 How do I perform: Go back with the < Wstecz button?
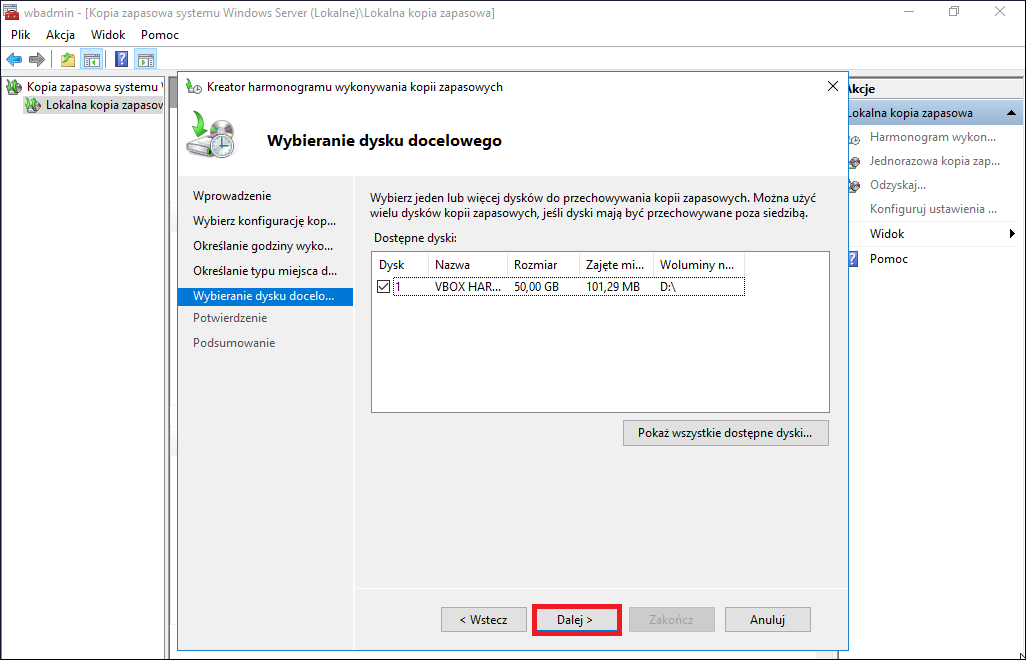484,619
